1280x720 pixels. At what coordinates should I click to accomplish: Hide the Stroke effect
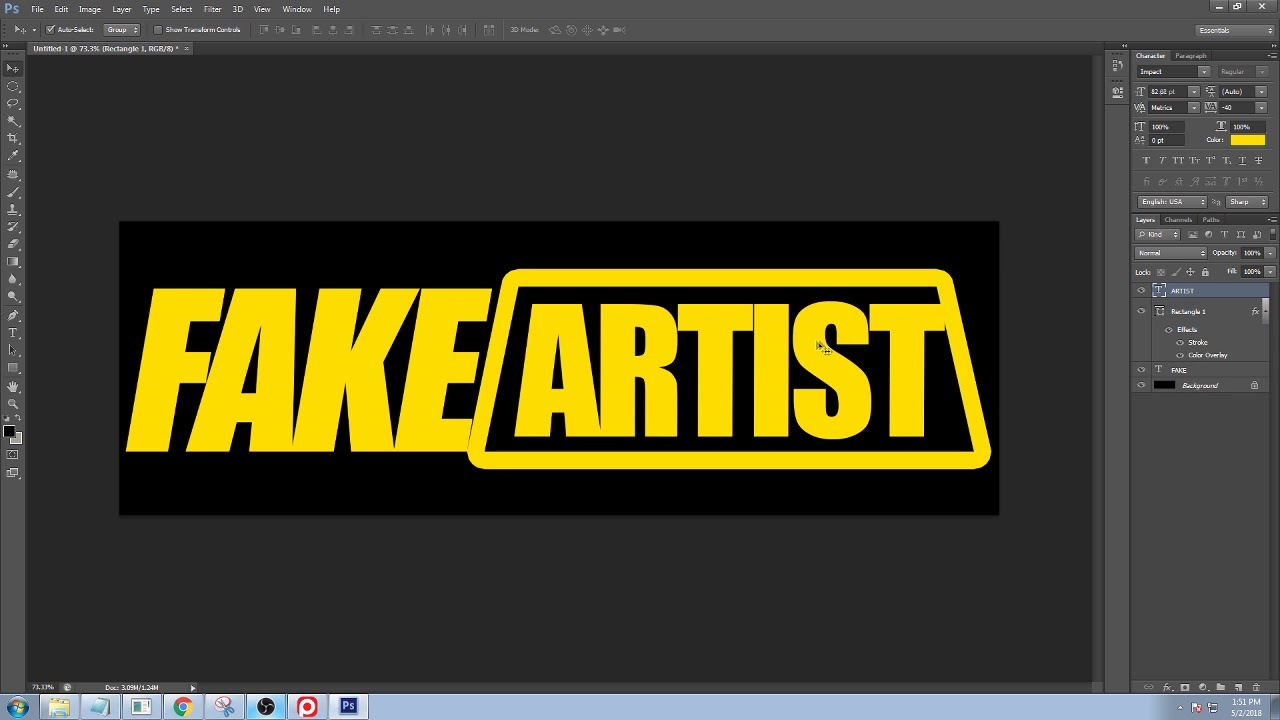[1180, 343]
